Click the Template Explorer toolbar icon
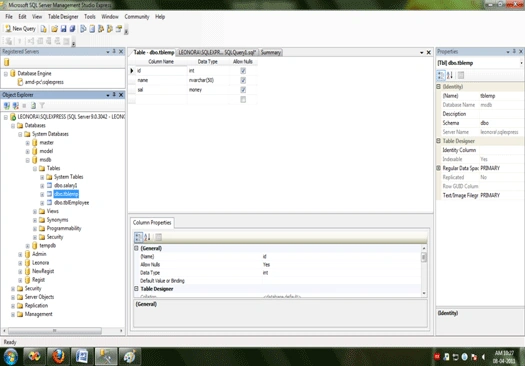This screenshot has width=525, height=366. point(109,29)
